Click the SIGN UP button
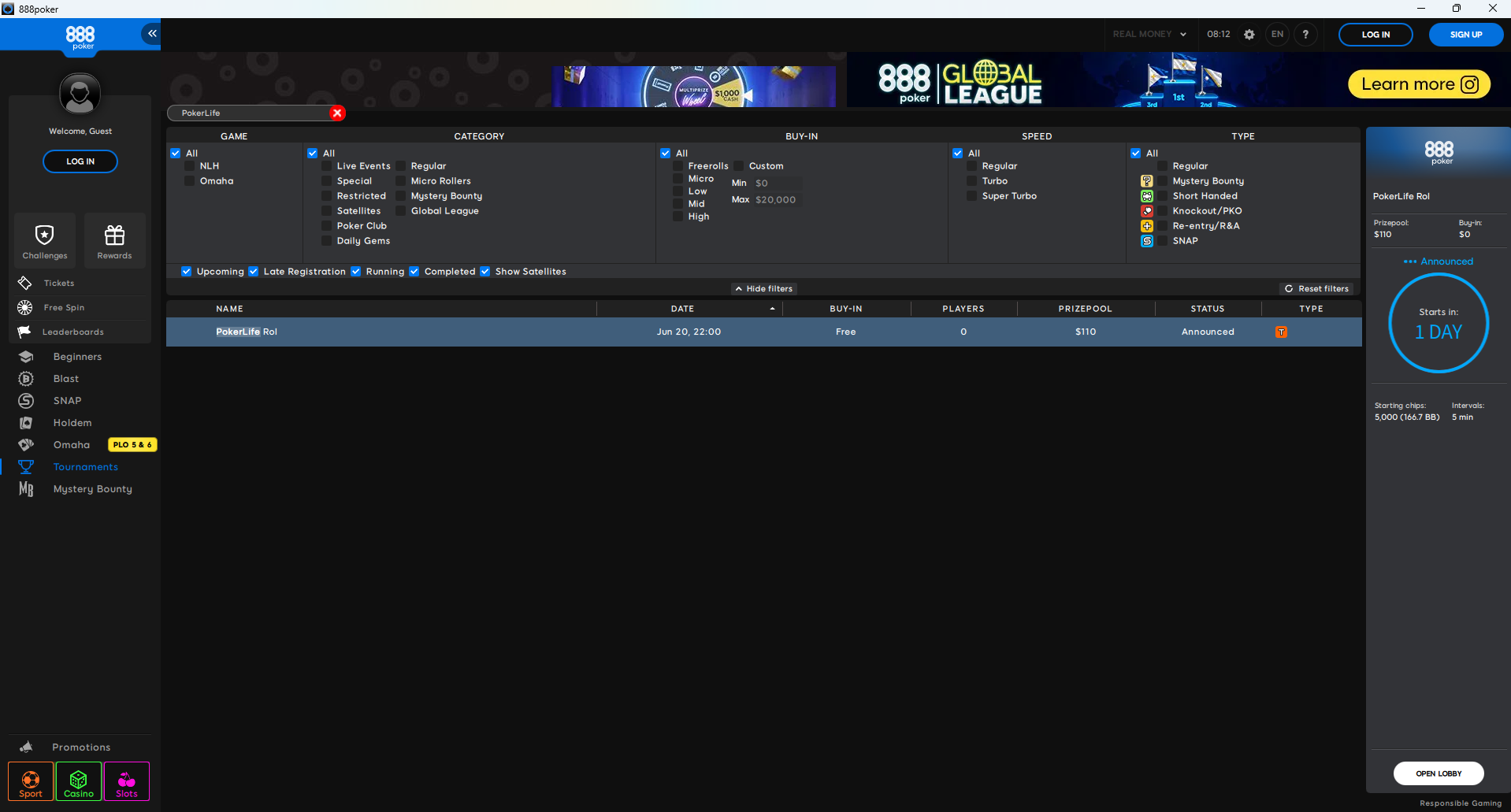 (x=1466, y=35)
